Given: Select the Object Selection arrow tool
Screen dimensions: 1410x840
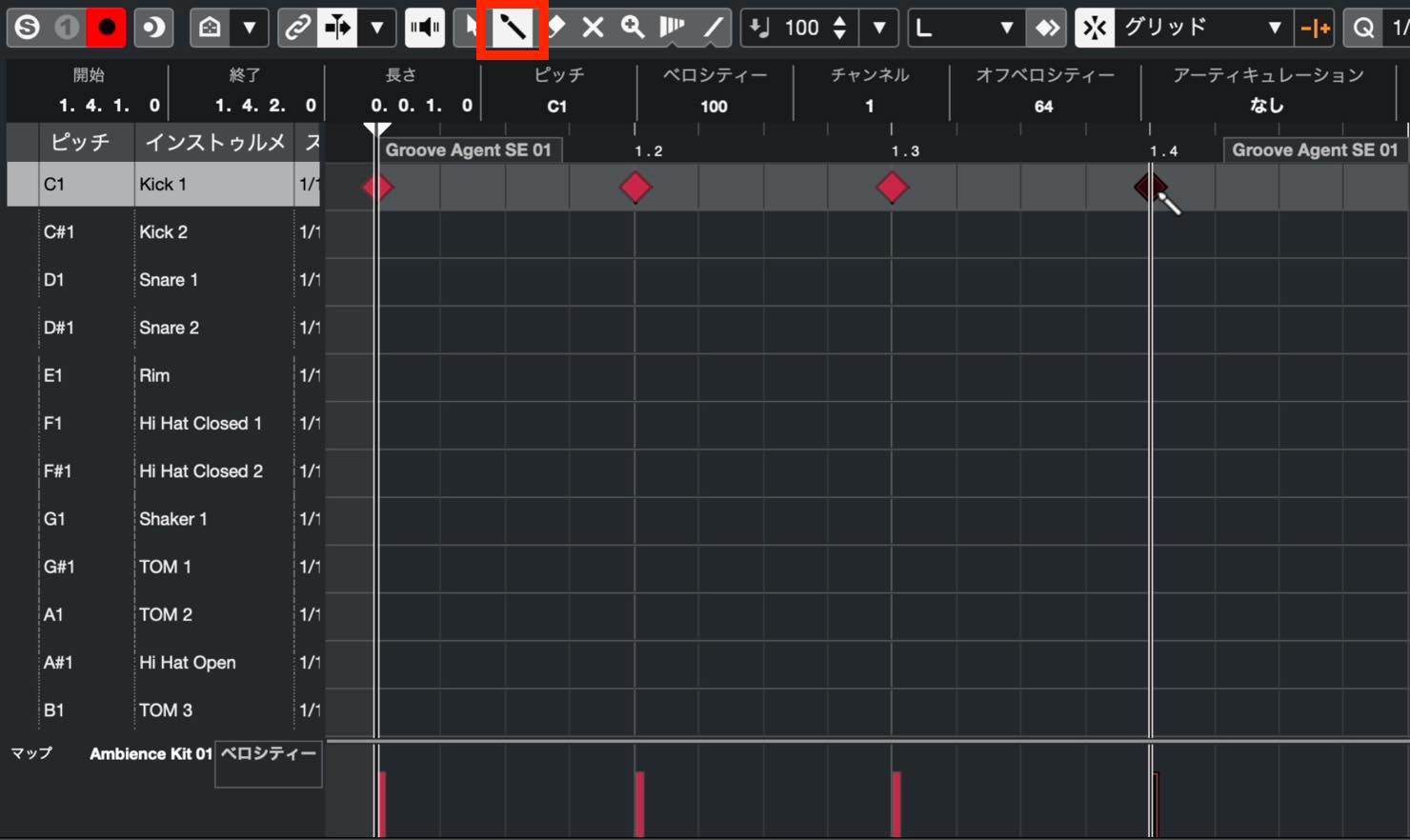Looking at the screenshot, I should (x=470, y=28).
